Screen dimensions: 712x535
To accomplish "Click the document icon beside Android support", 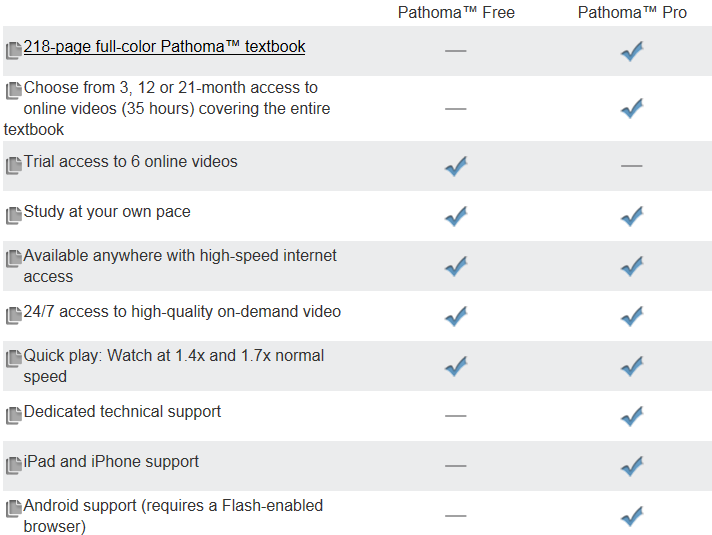I will click(x=14, y=508).
